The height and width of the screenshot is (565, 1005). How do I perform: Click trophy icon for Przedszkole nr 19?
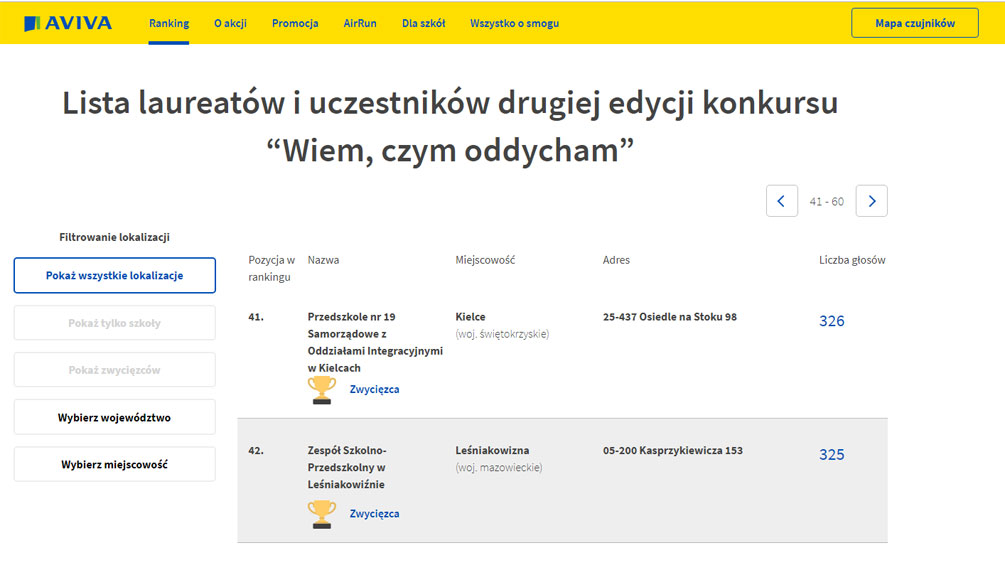[x=322, y=389]
